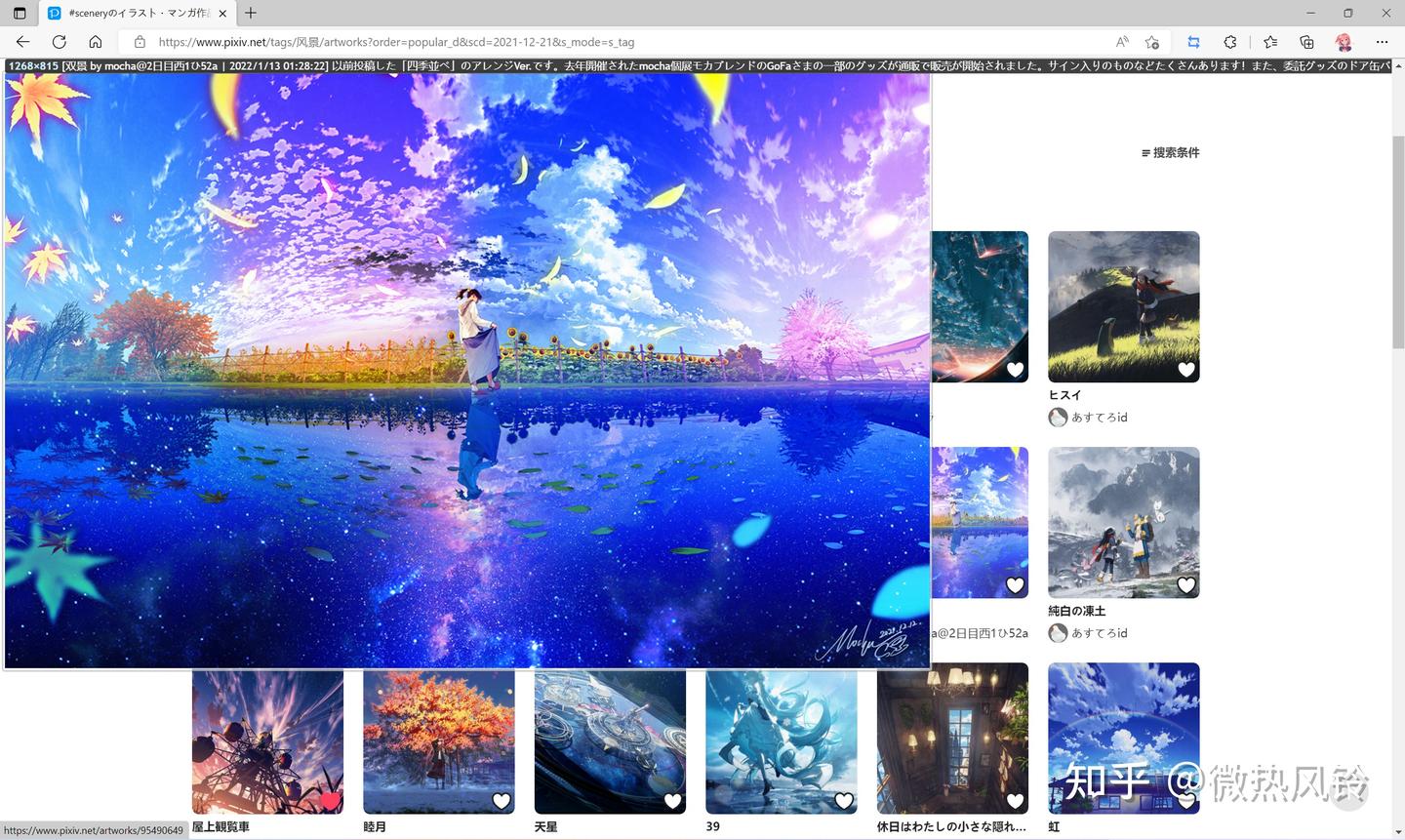This screenshot has width=1405, height=840.
Task: Refresh the pixiv page with the reload icon
Action: click(59, 42)
